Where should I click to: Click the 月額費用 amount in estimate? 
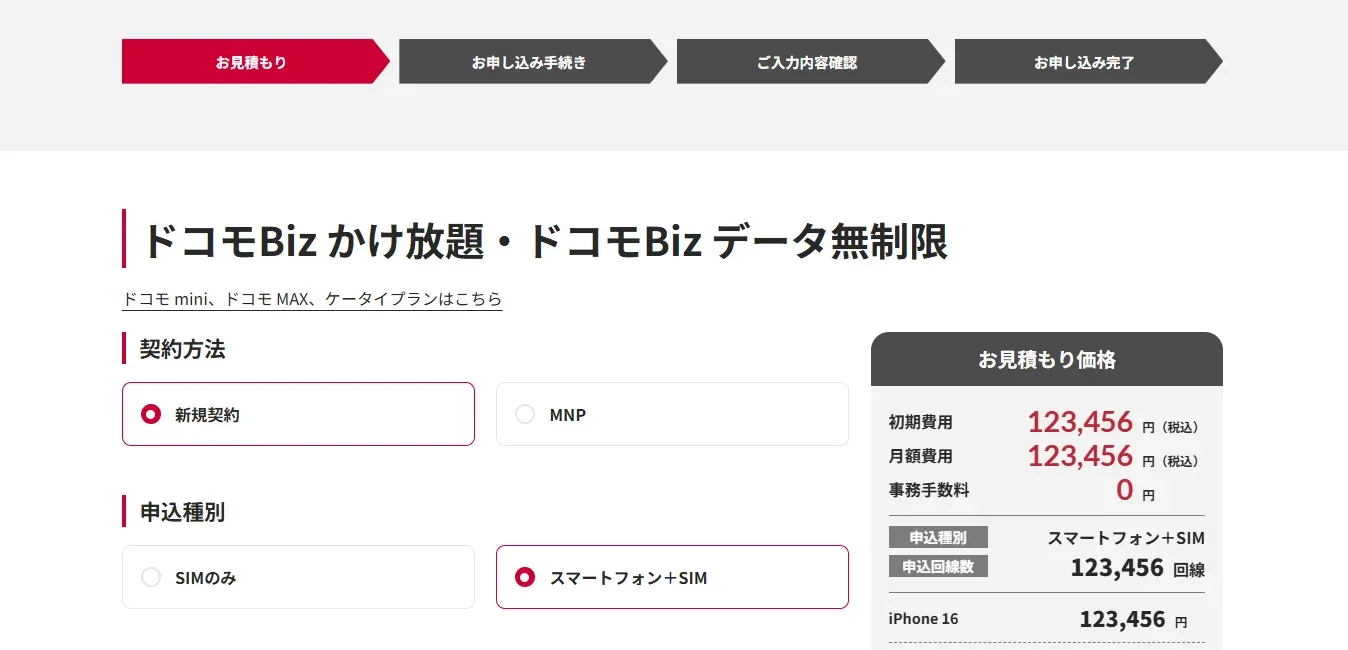[1080, 456]
